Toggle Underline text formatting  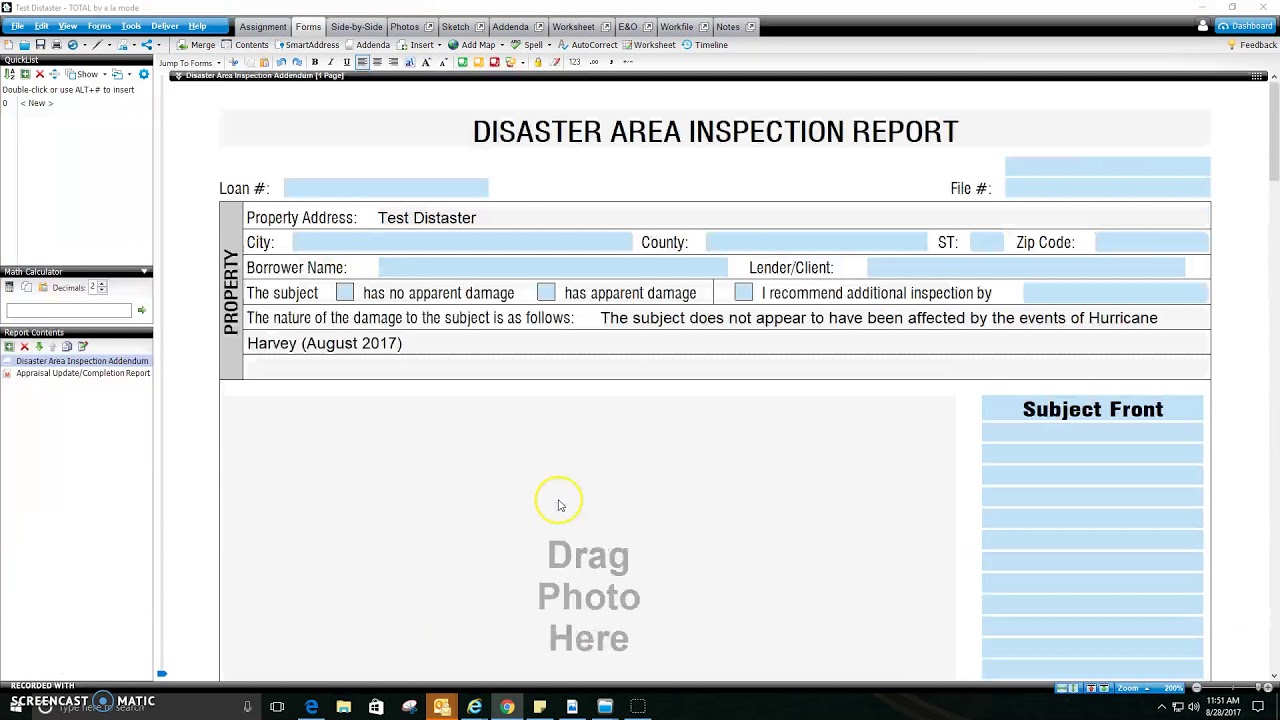(347, 62)
